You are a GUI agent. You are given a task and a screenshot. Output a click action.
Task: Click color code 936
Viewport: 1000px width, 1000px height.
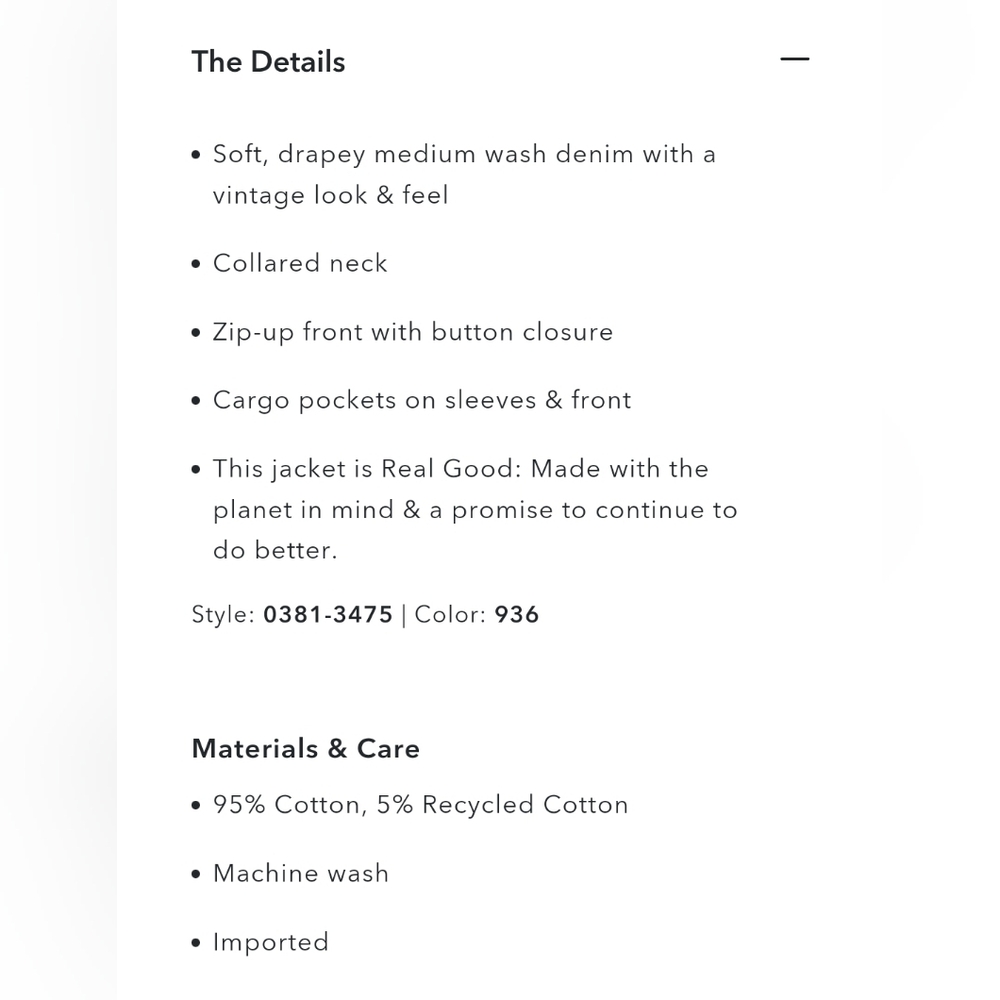pyautogui.click(x=517, y=614)
